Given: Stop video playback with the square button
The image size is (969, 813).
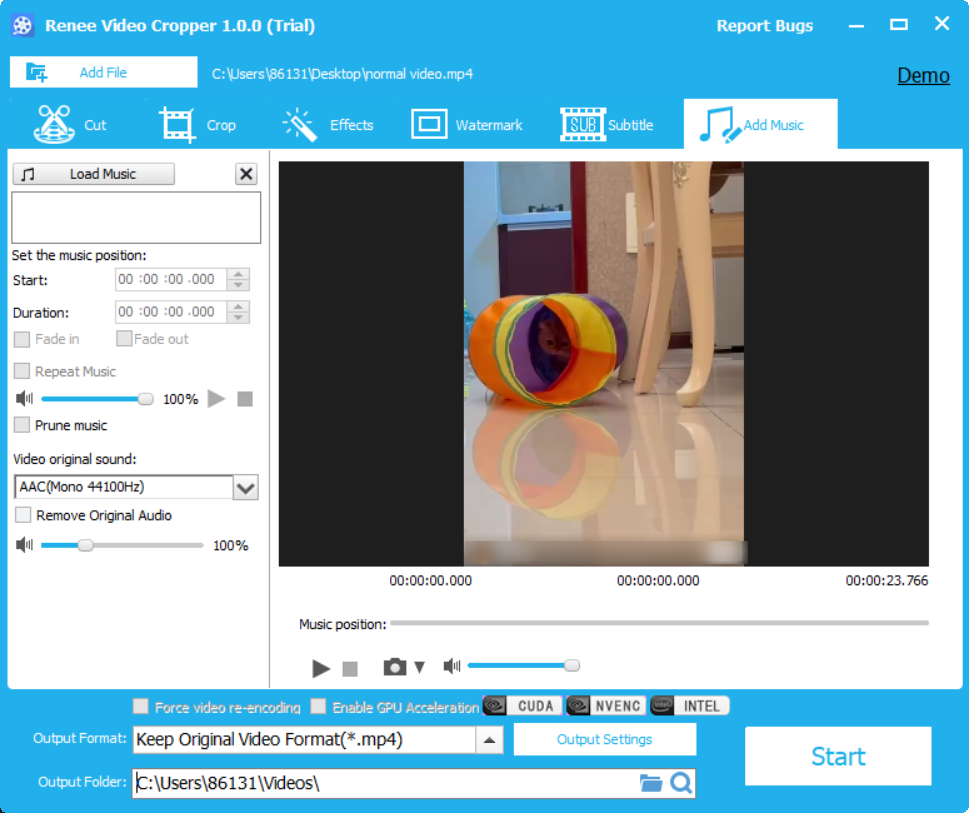Looking at the screenshot, I should point(350,668).
